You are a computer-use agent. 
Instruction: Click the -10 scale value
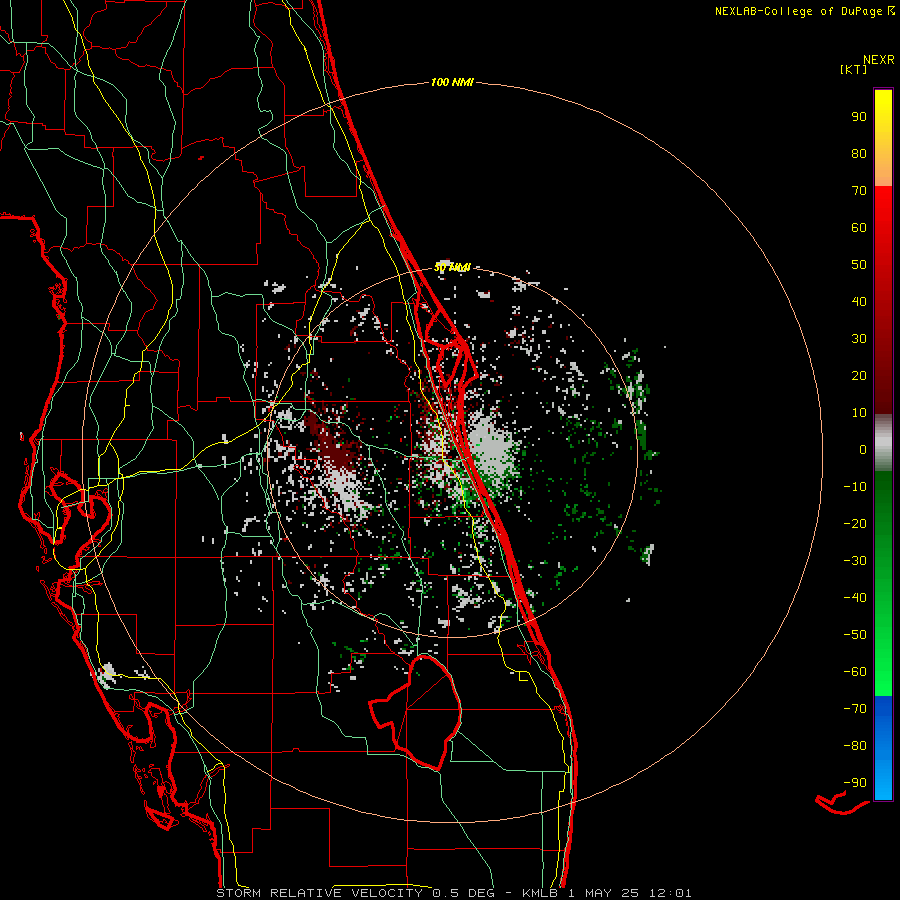(x=855, y=487)
